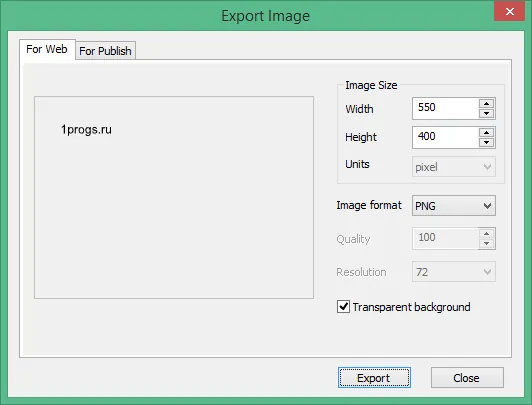Open the Image format PNG dropdown
The image size is (532, 405).
454,206
